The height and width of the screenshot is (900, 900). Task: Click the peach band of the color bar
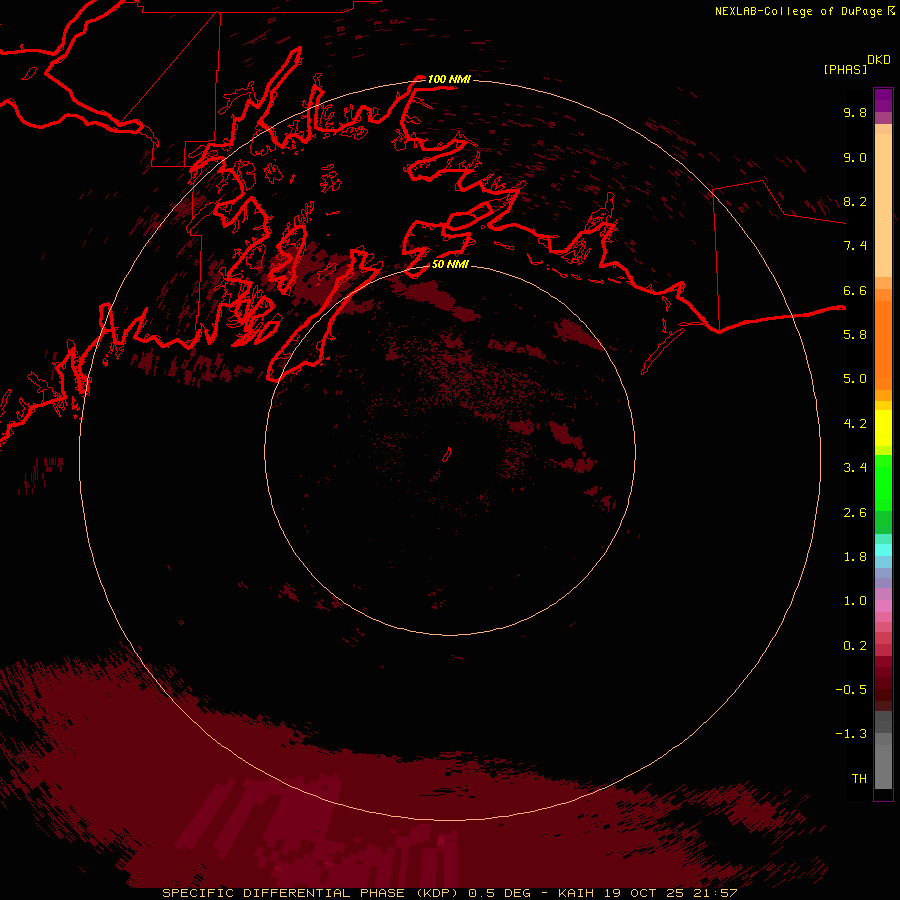pyautogui.click(x=883, y=201)
